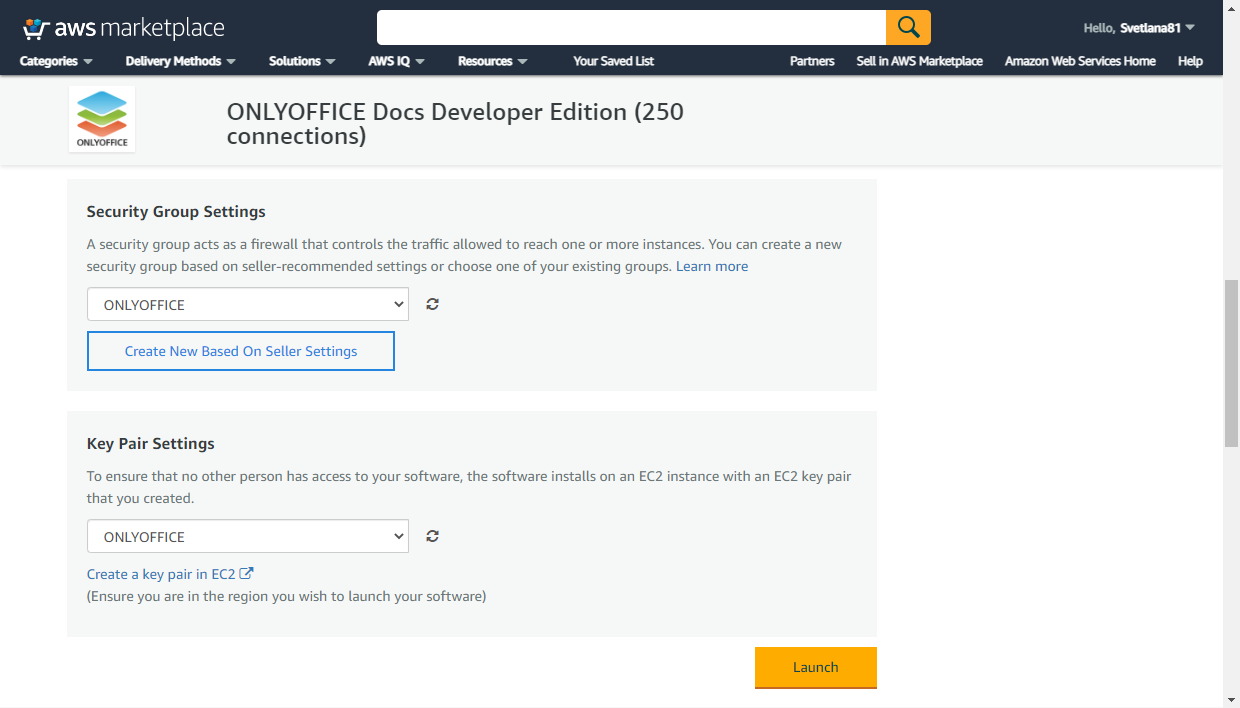Click the ONLYOFFICE product logo
The width and height of the screenshot is (1240, 708).
101,117
